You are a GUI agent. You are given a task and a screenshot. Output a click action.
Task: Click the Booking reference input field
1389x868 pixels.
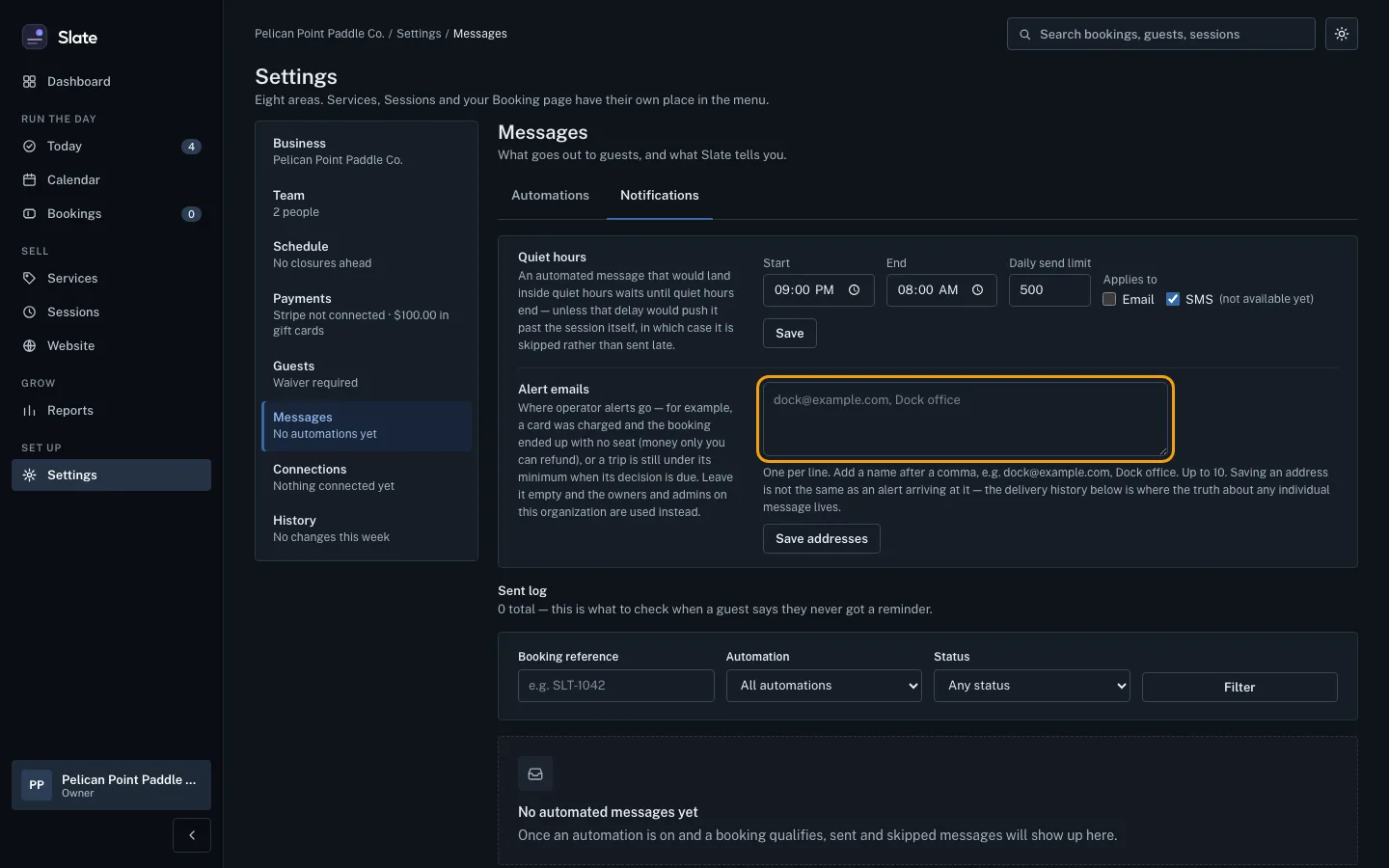pos(616,686)
